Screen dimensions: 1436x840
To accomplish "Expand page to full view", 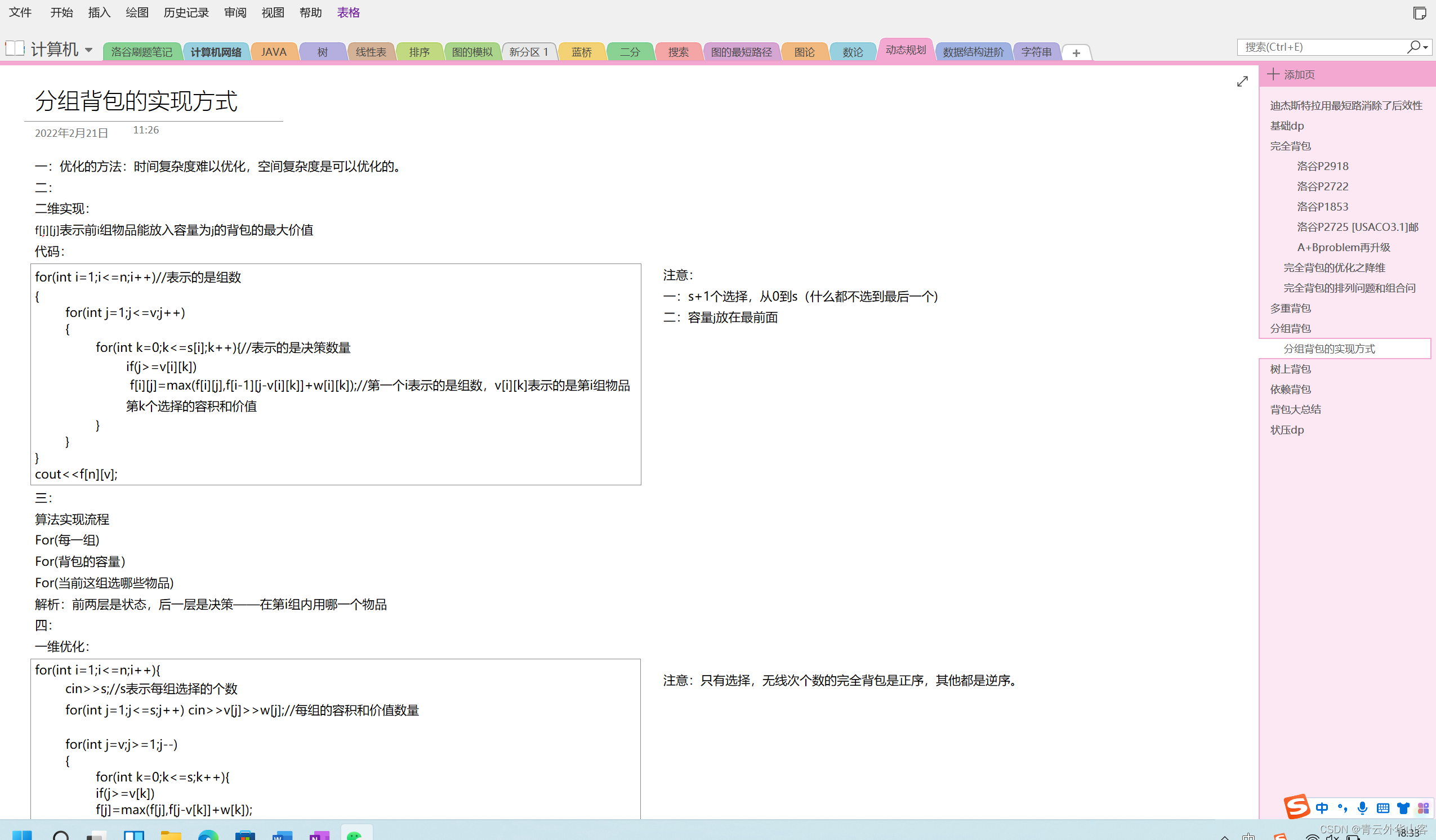I will coord(1242,82).
